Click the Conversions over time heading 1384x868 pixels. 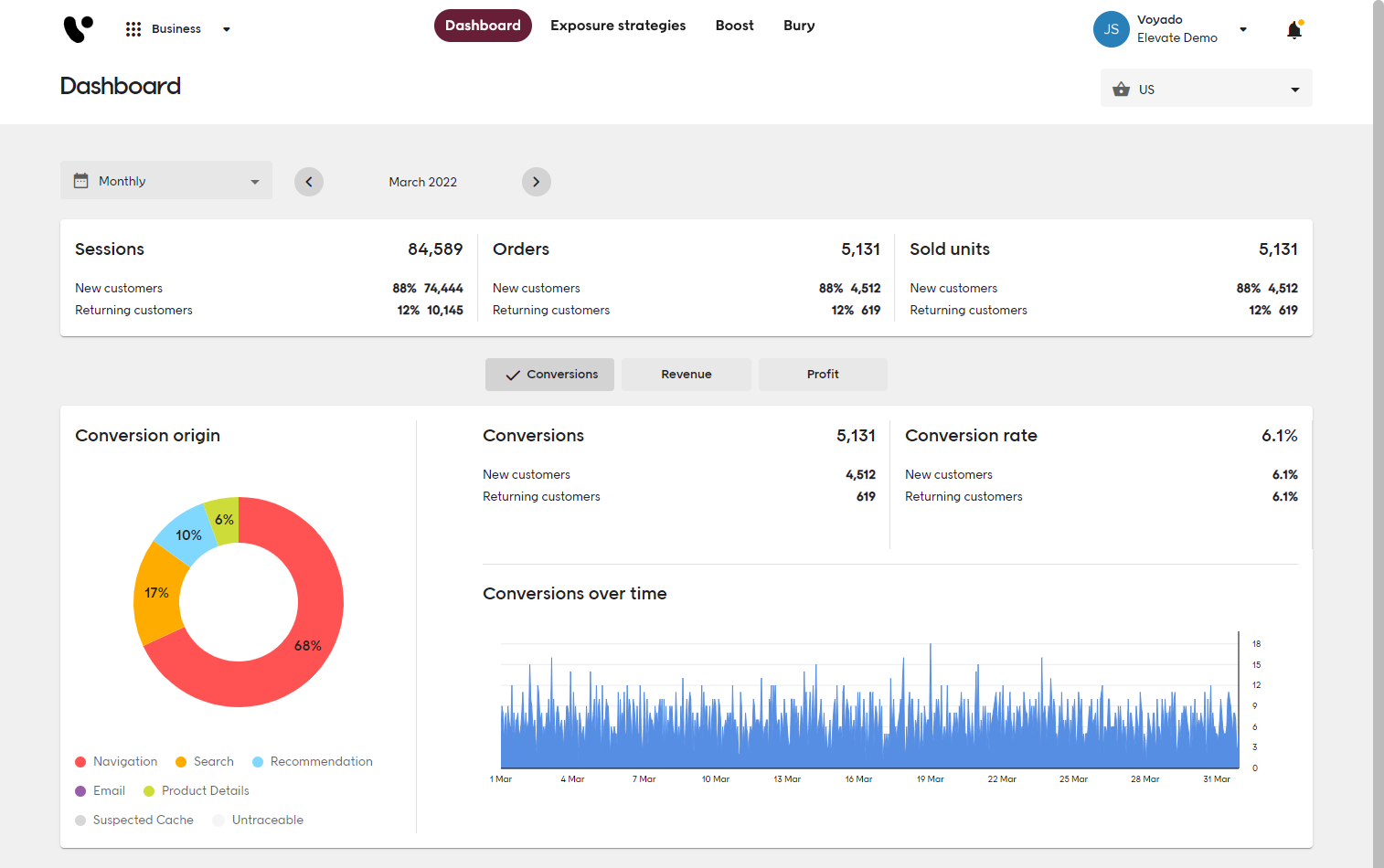[x=575, y=594]
